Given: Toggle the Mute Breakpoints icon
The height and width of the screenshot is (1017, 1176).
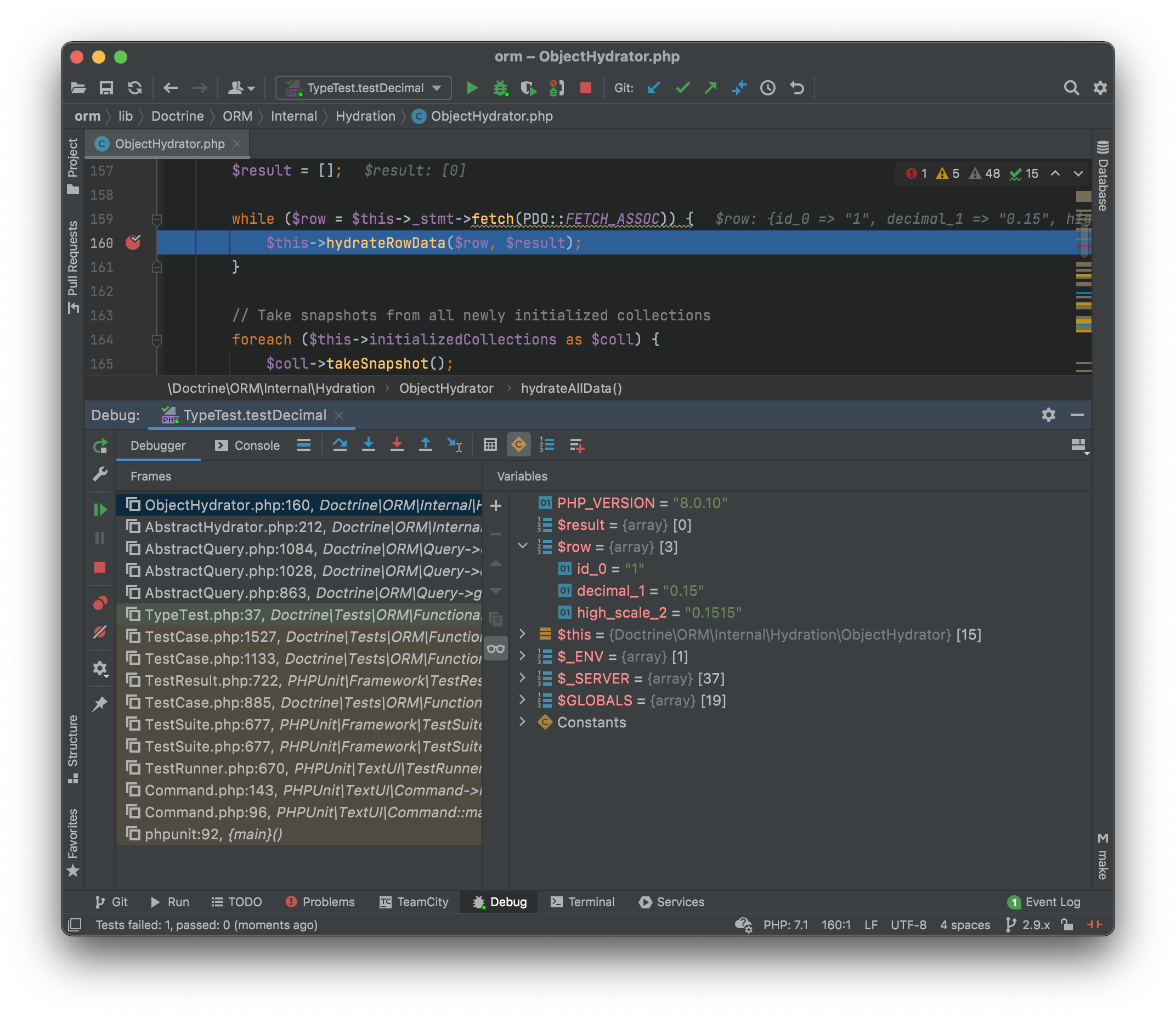Looking at the screenshot, I should point(100,632).
